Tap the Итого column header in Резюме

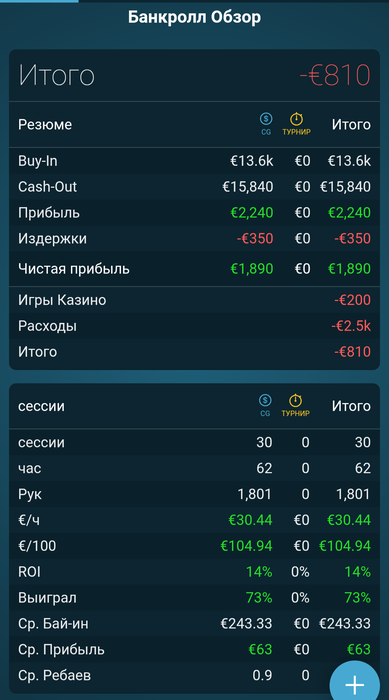[351, 125]
